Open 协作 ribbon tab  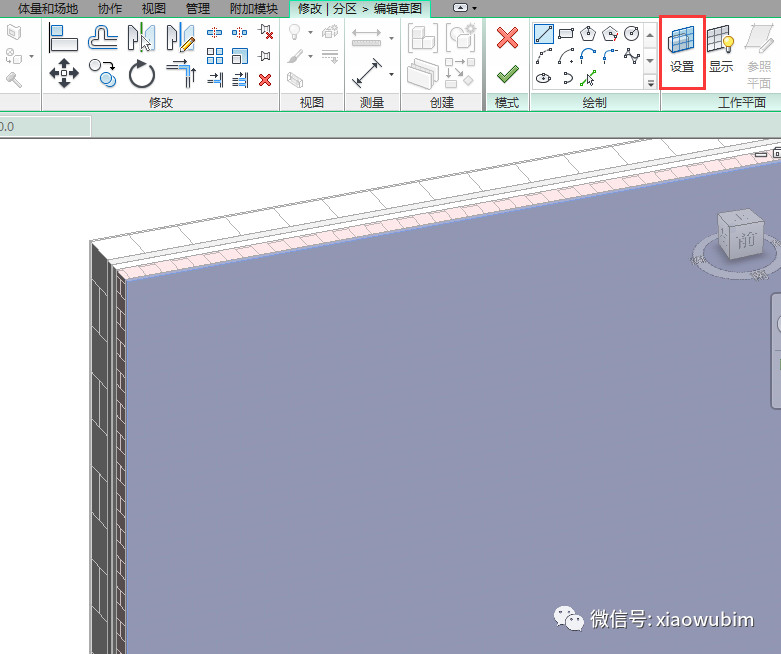click(110, 8)
